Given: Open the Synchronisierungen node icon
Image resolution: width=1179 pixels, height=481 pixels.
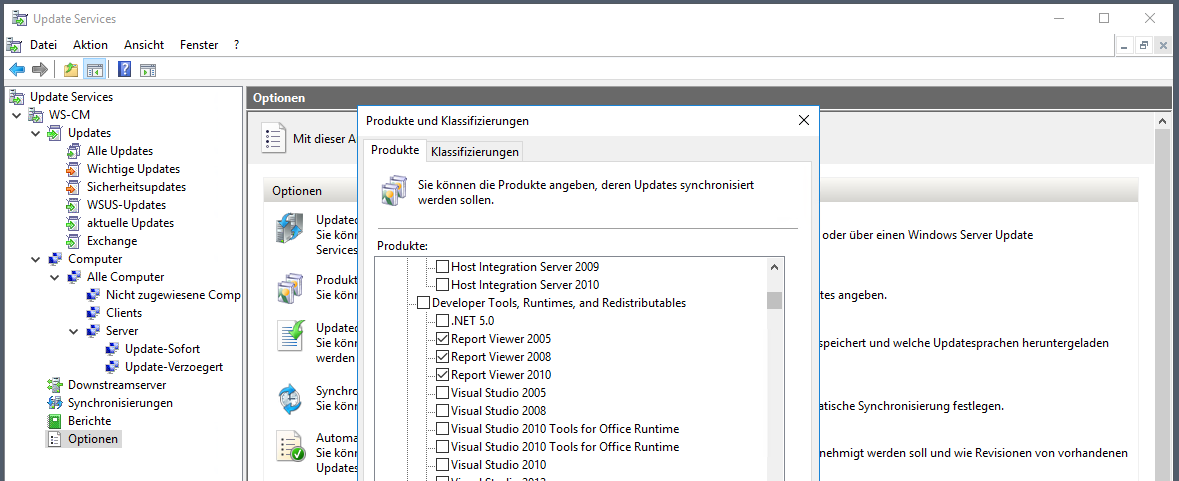Looking at the screenshot, I should tap(54, 403).
